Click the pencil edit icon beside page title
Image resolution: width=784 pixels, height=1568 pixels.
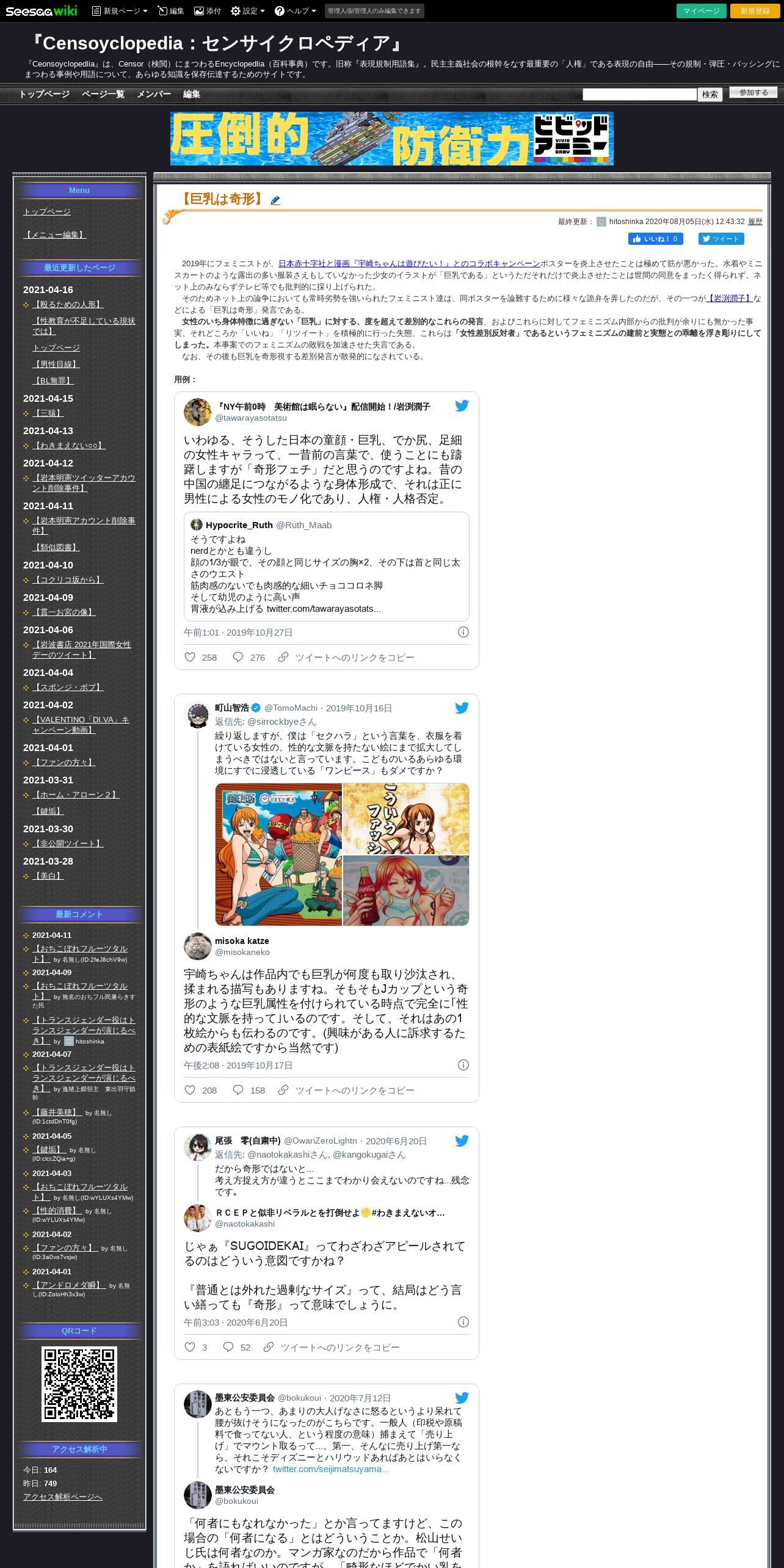point(275,200)
